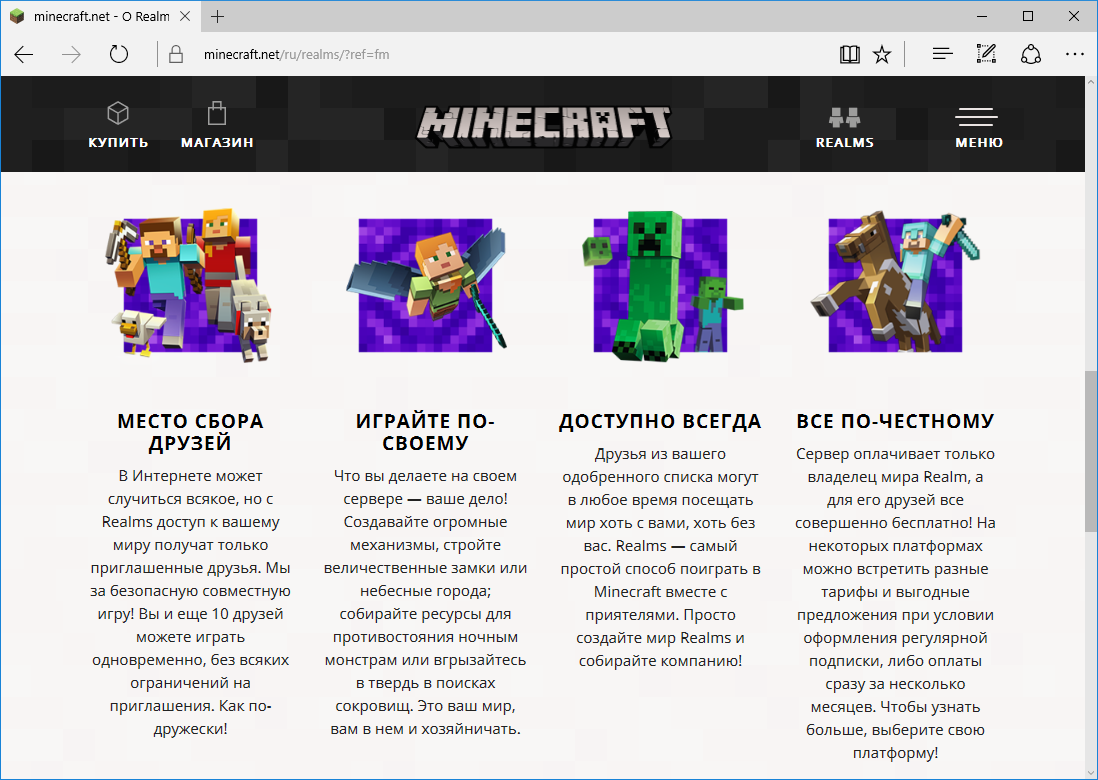The width and height of the screenshot is (1098, 780).
Task: Open More options via ellipsis menu
Action: [1075, 54]
